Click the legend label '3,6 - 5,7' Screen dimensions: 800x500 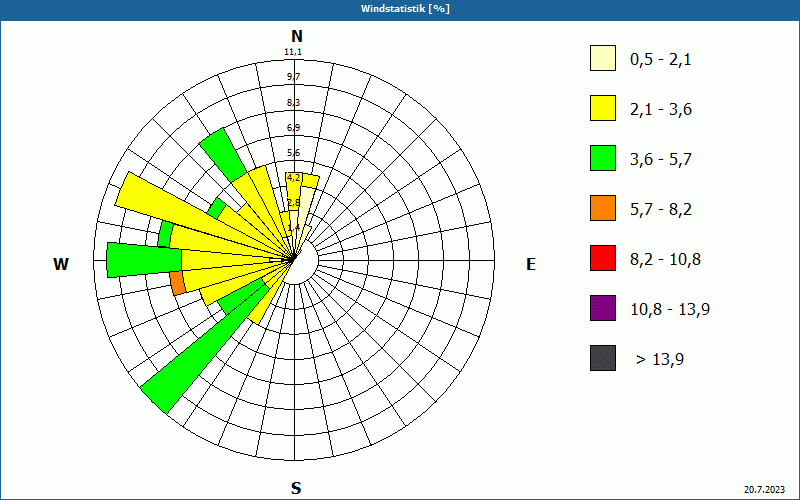coord(661,160)
